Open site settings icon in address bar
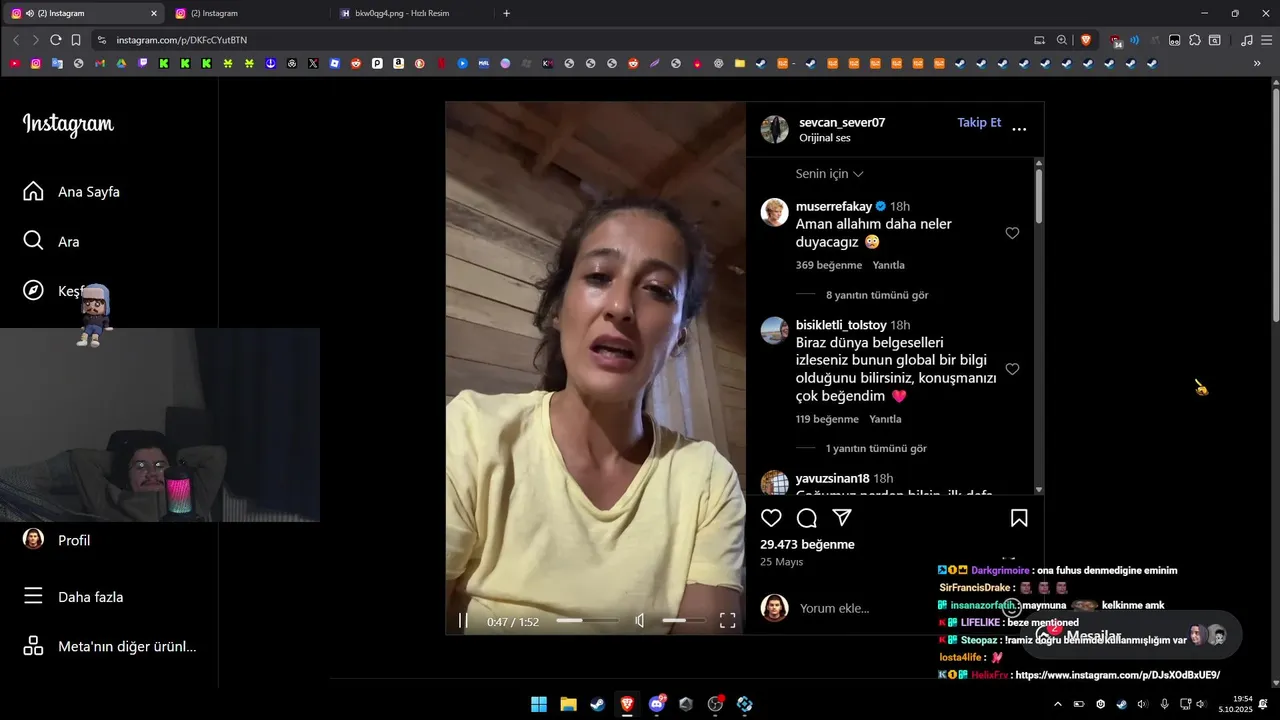The image size is (1280, 720). click(x=101, y=40)
